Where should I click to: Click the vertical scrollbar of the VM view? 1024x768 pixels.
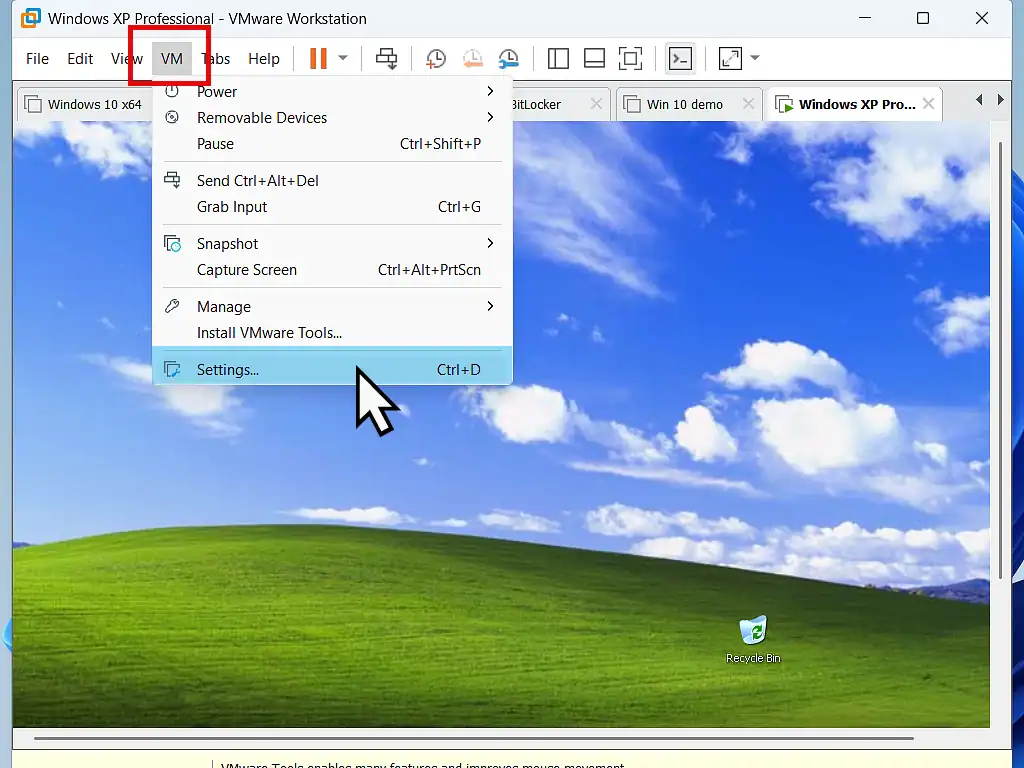tap(1000, 359)
